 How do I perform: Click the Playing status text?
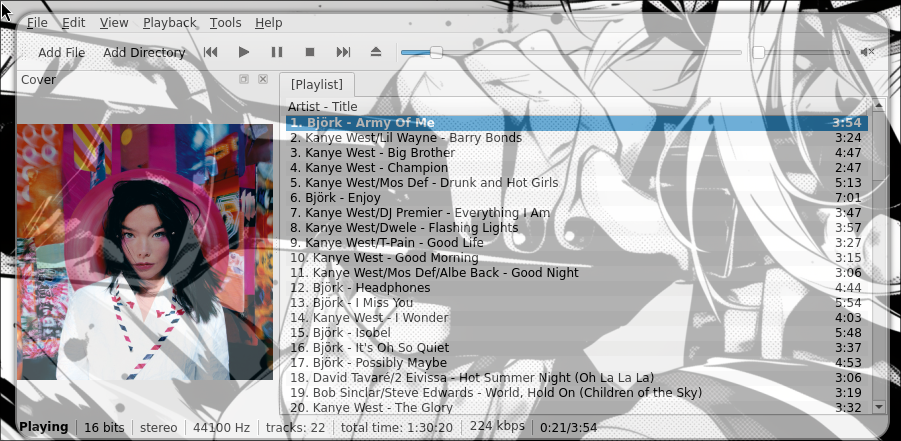[44, 427]
